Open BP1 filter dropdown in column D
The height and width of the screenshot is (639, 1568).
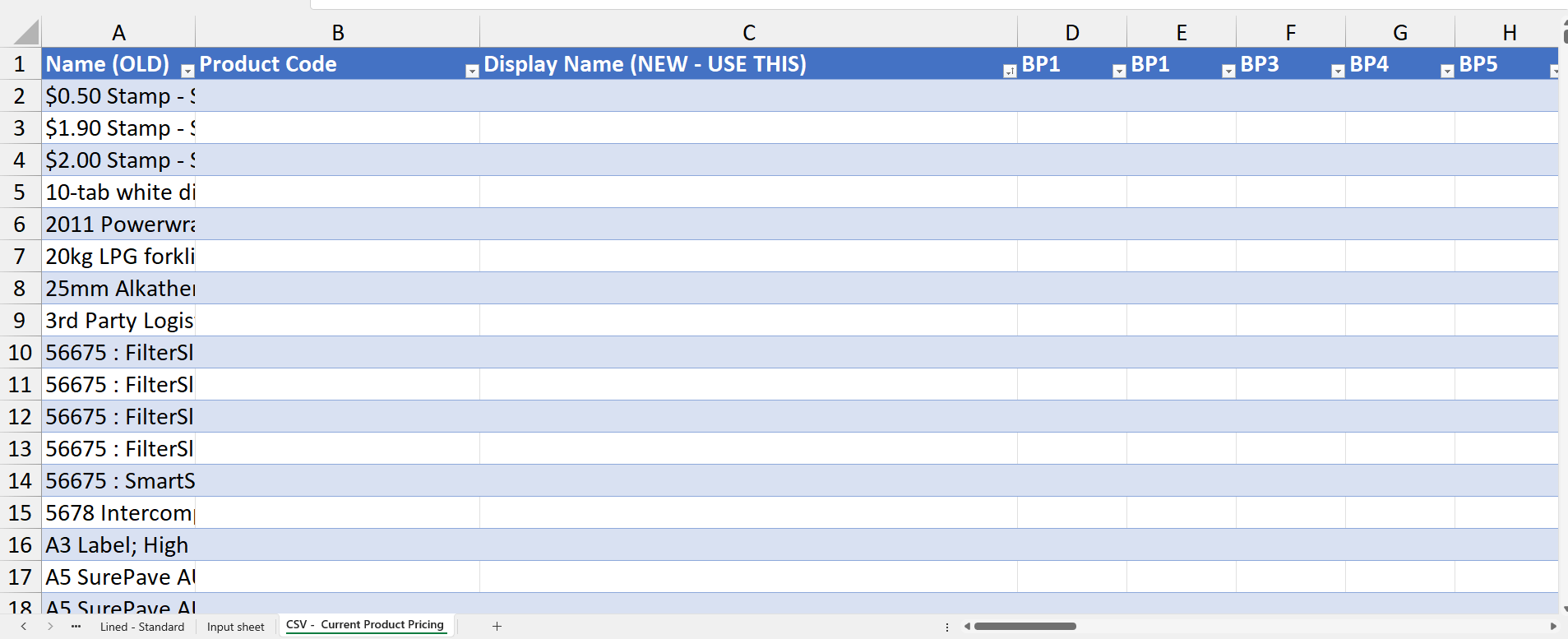(1119, 72)
